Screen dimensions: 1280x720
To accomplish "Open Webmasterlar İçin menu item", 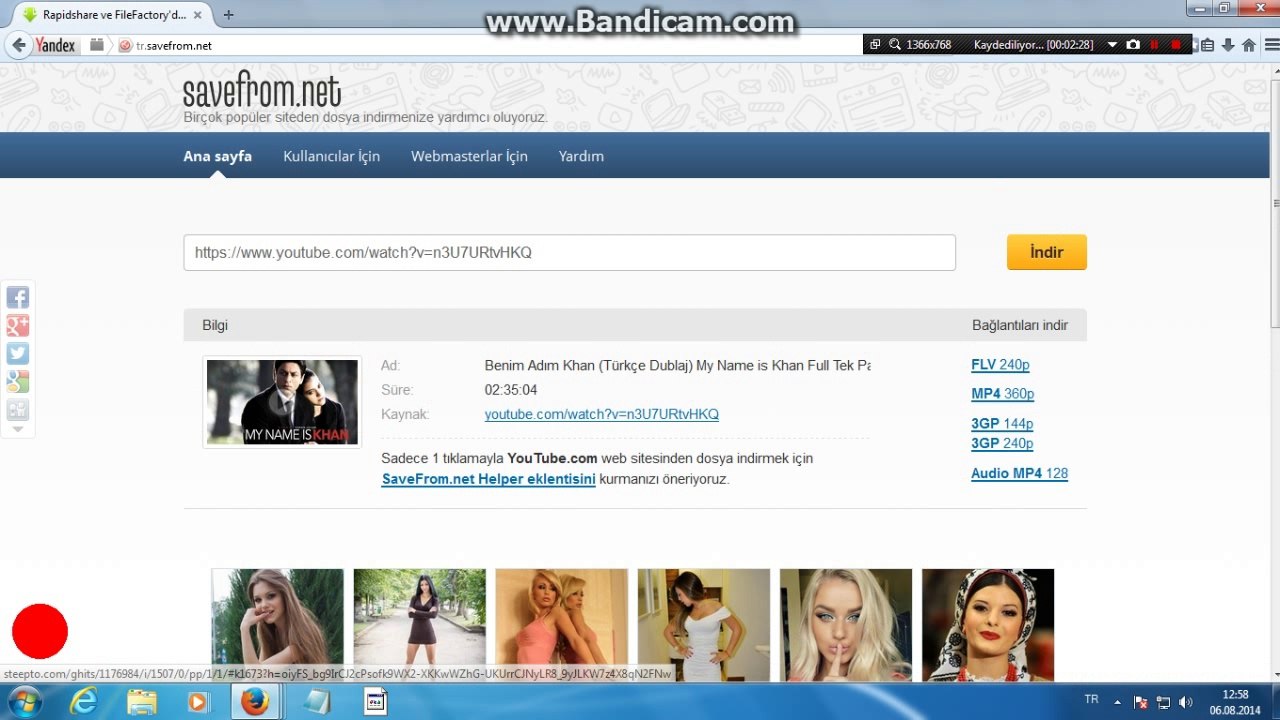I will click(x=469, y=156).
